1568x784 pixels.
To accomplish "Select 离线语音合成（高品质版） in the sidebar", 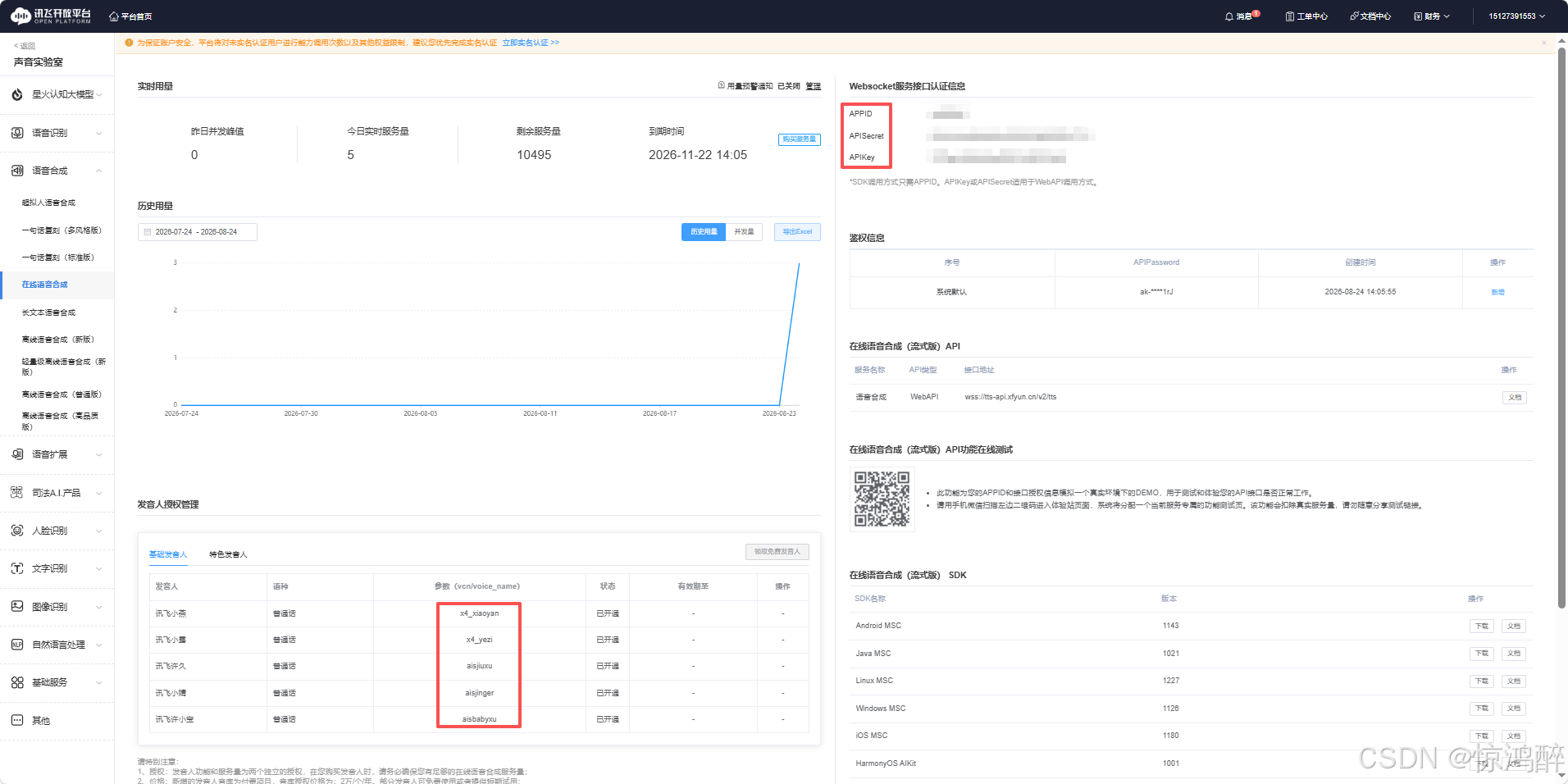I will click(61, 422).
